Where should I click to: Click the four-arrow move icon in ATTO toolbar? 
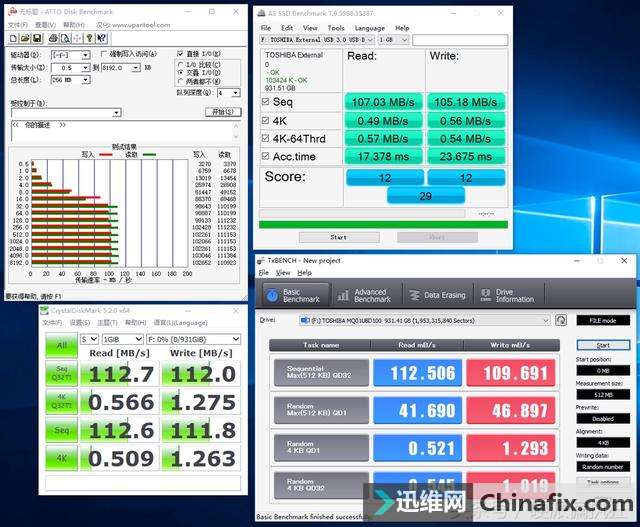pyautogui.click(x=77, y=38)
